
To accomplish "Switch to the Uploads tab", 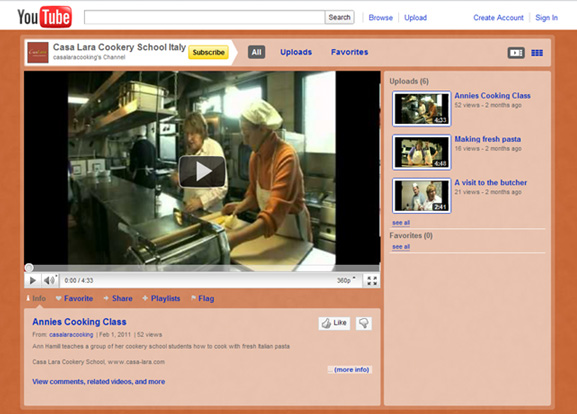I will pos(296,52).
